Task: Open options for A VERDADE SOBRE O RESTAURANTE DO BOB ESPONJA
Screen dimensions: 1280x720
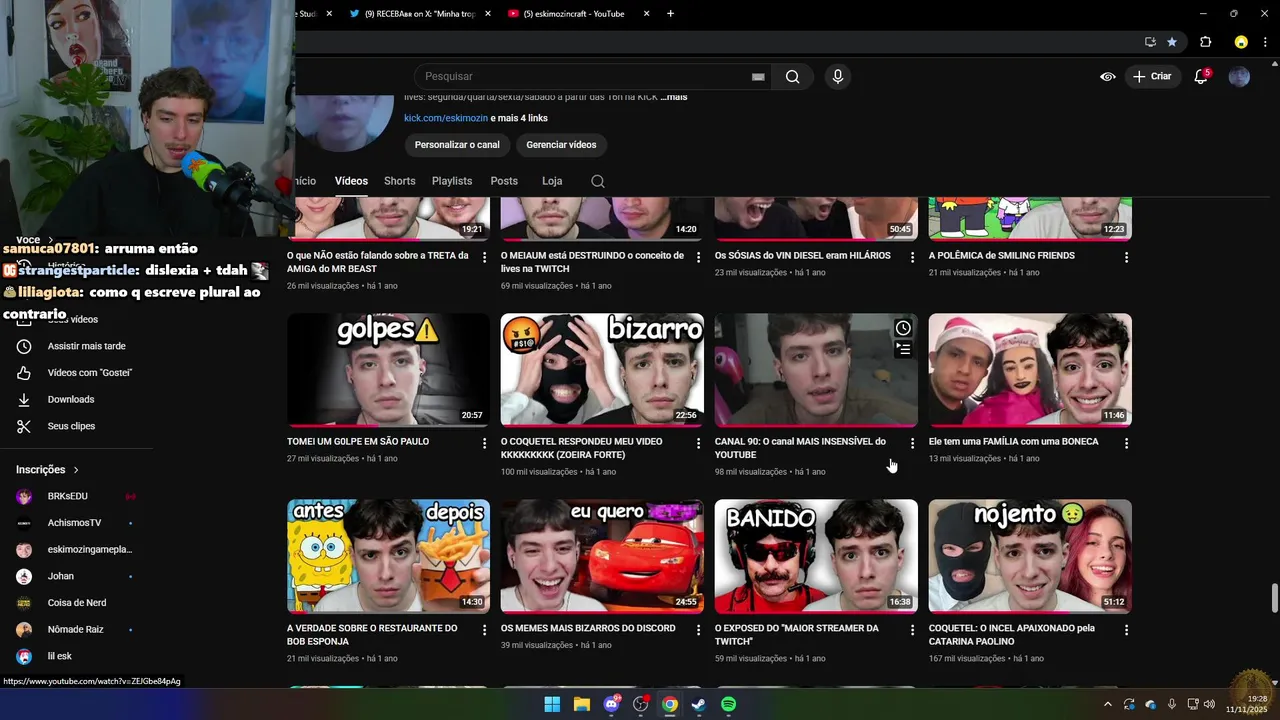Action: pyautogui.click(x=485, y=630)
